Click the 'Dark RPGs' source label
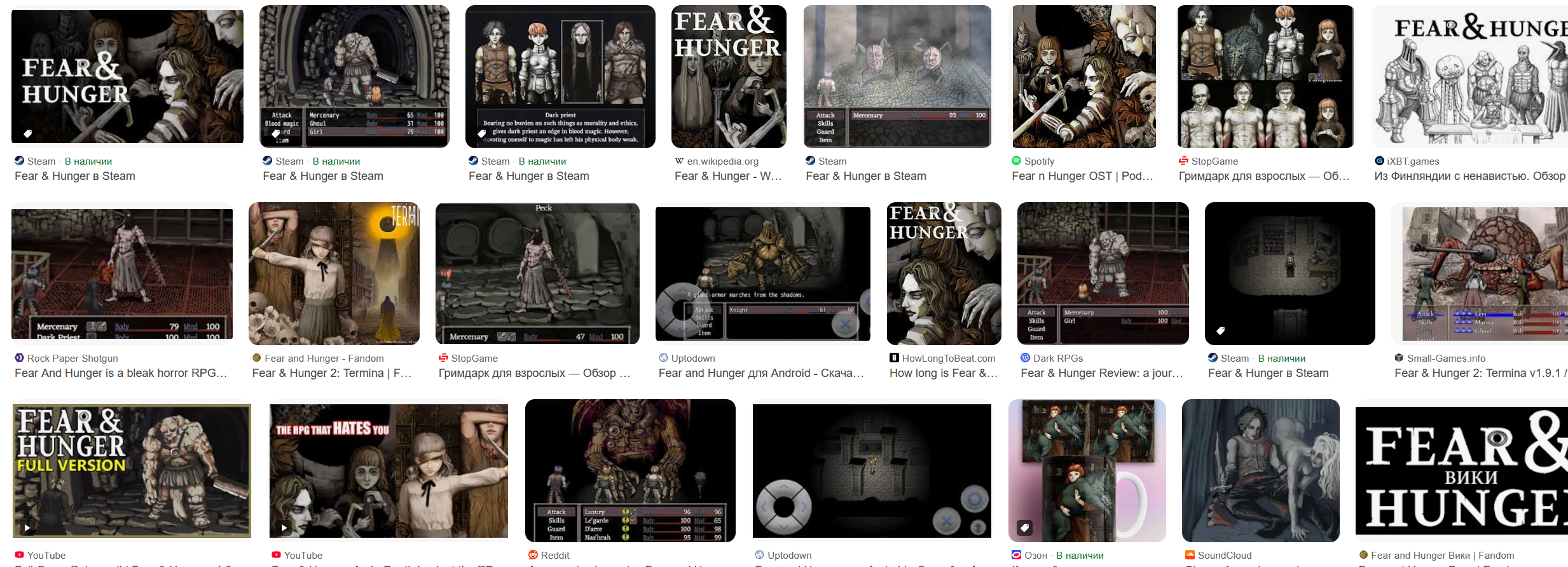The image size is (1568, 567). pyautogui.click(x=1058, y=359)
